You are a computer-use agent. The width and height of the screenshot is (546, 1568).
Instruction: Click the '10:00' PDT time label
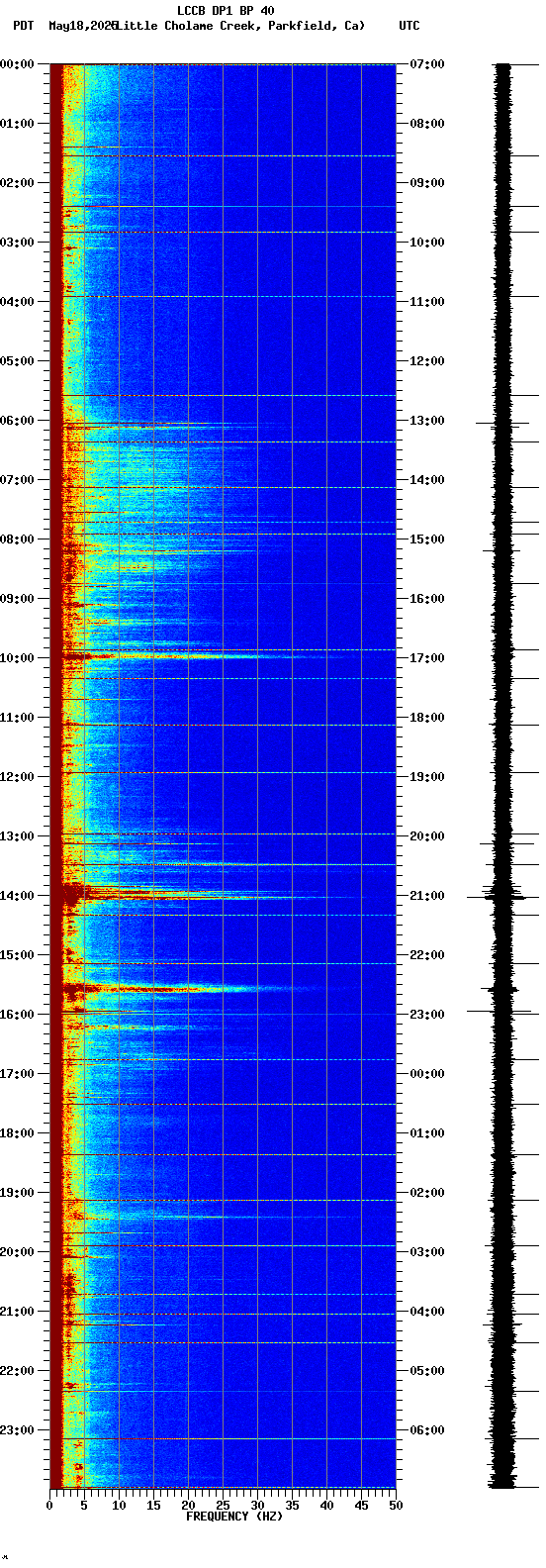(x=18, y=658)
